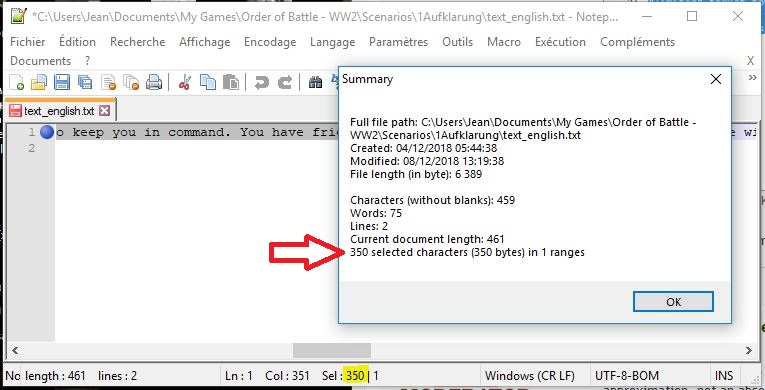
Task: Click the 'Ln : 1' status bar text
Action: click(x=239, y=376)
